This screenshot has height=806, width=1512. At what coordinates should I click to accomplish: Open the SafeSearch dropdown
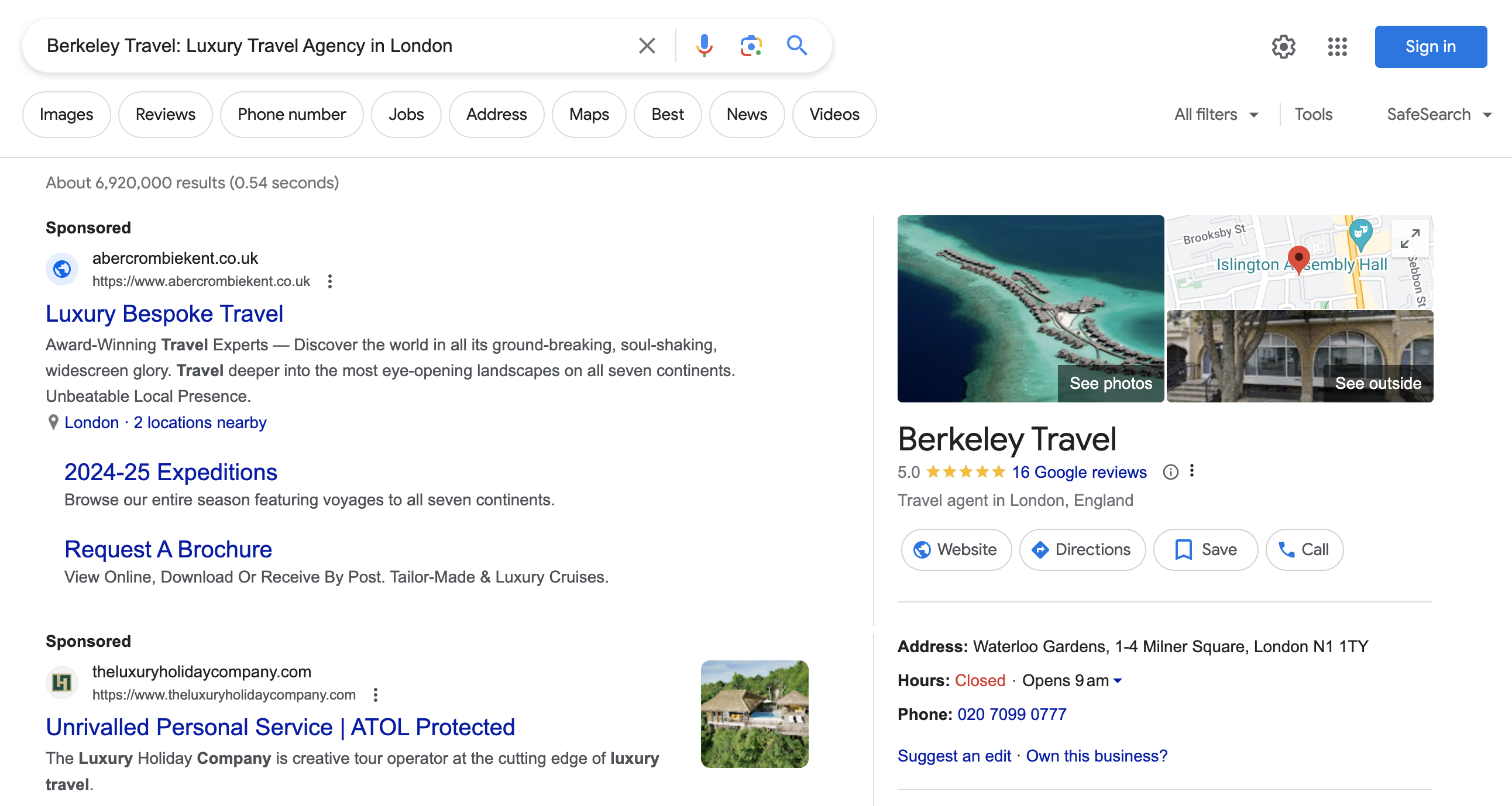pyautogui.click(x=1438, y=115)
